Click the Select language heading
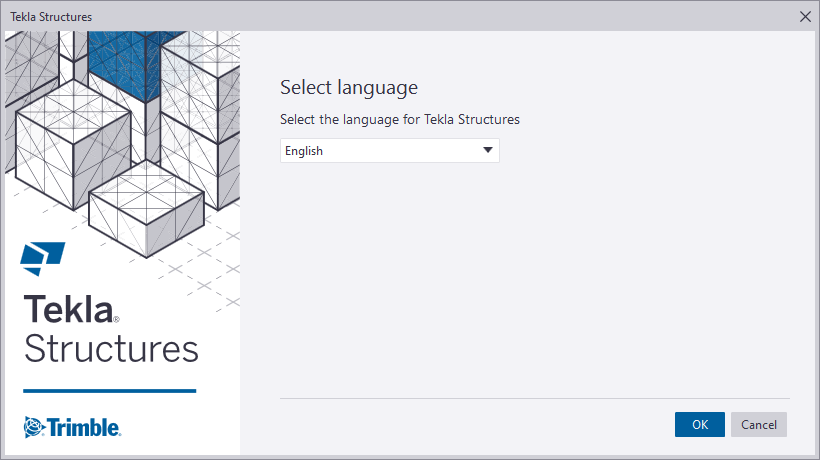Viewport: 820px width, 460px height. pos(349,87)
